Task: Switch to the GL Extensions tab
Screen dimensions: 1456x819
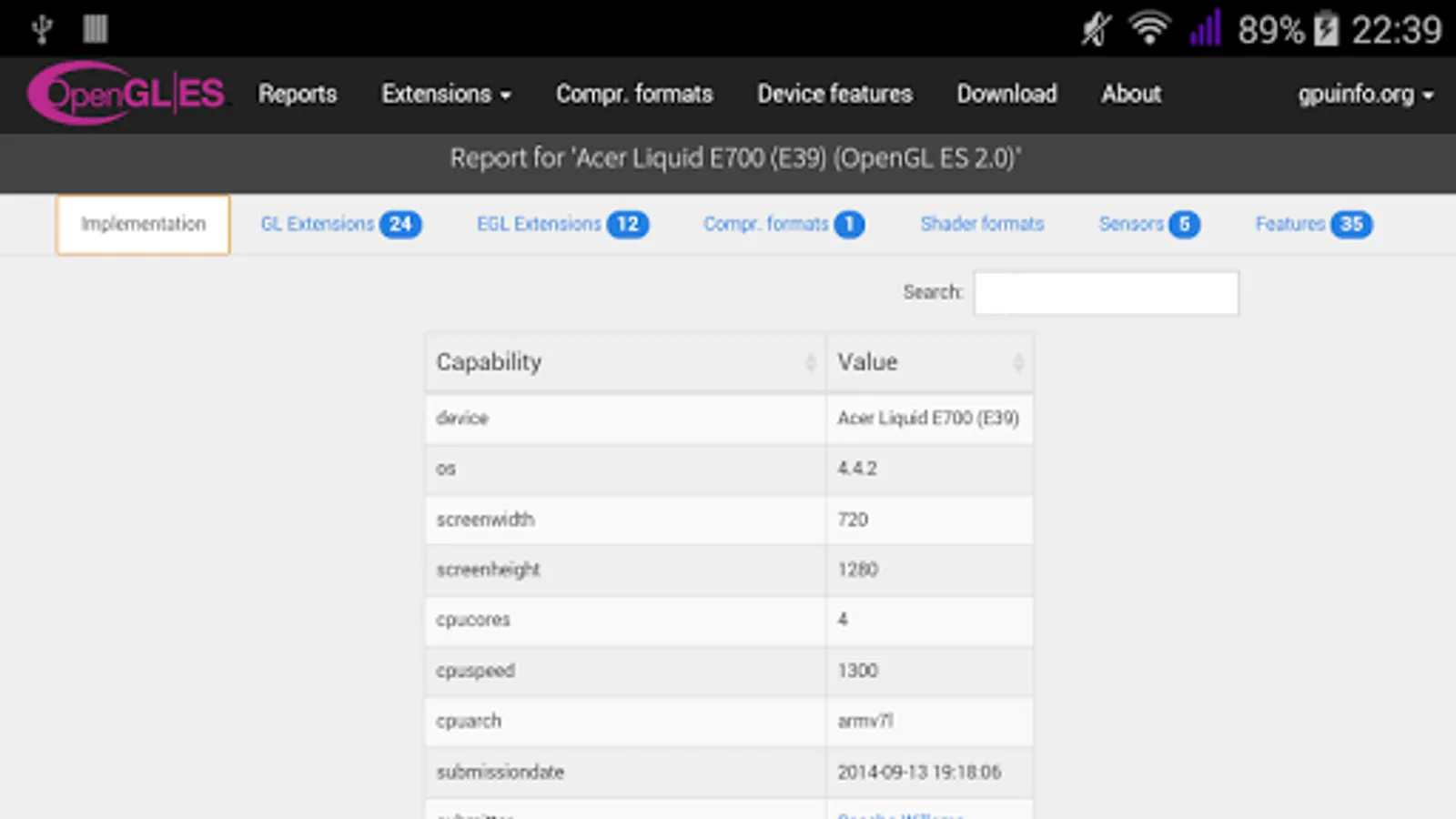Action: point(341,224)
